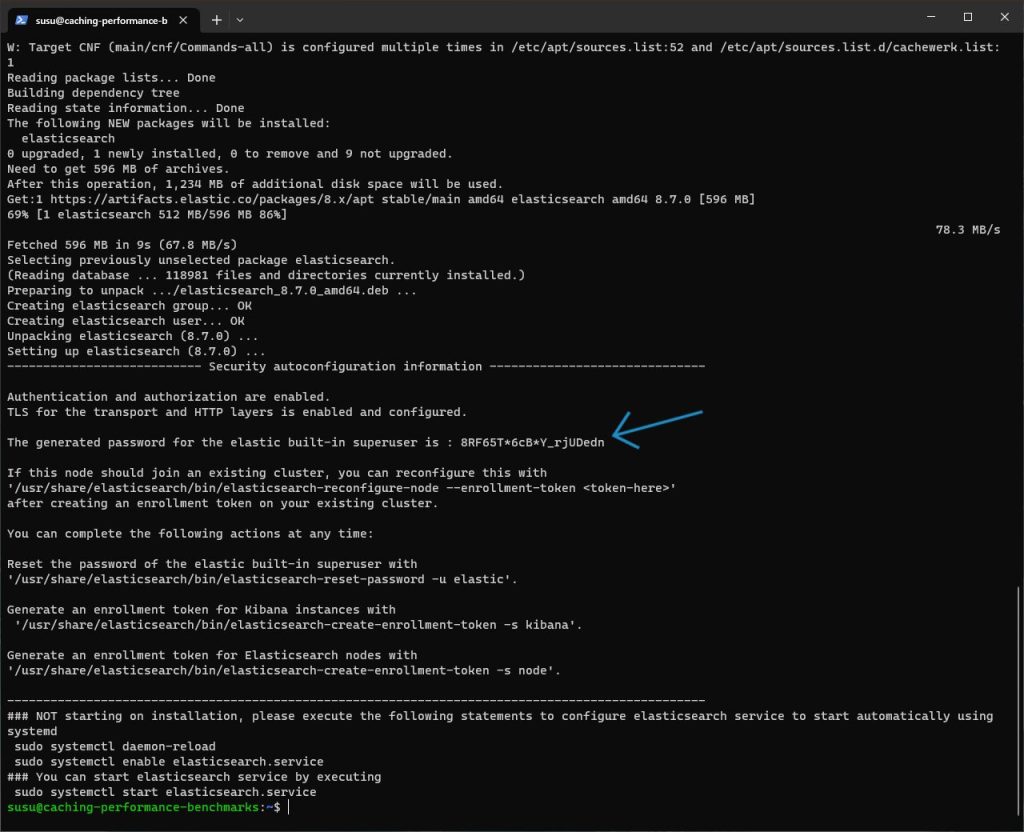Open a new terminal tab with plus button
The height and width of the screenshot is (832, 1024).
pyautogui.click(x=217, y=19)
